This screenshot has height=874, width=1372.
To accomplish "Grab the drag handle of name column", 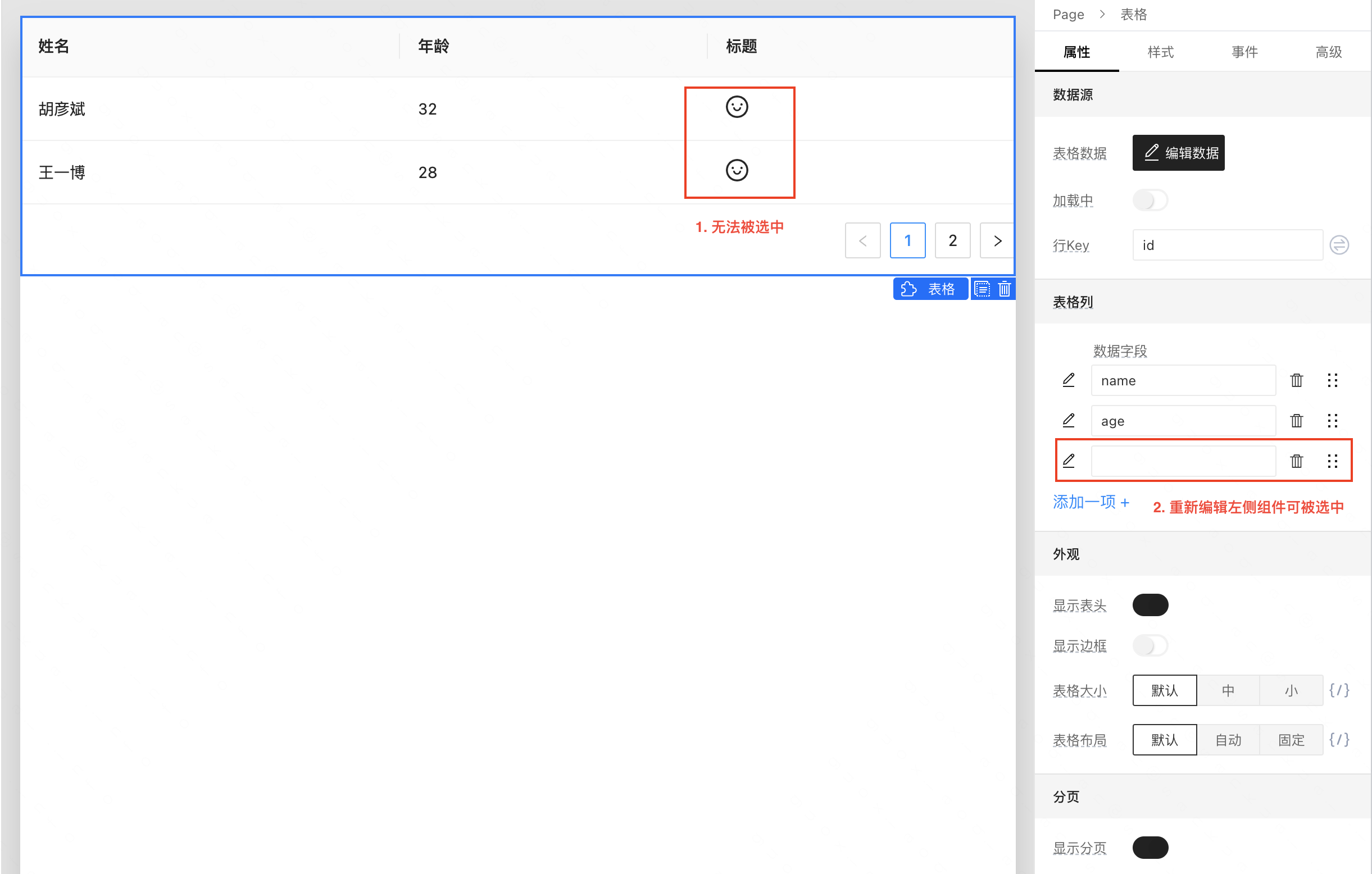I will coord(1333,380).
